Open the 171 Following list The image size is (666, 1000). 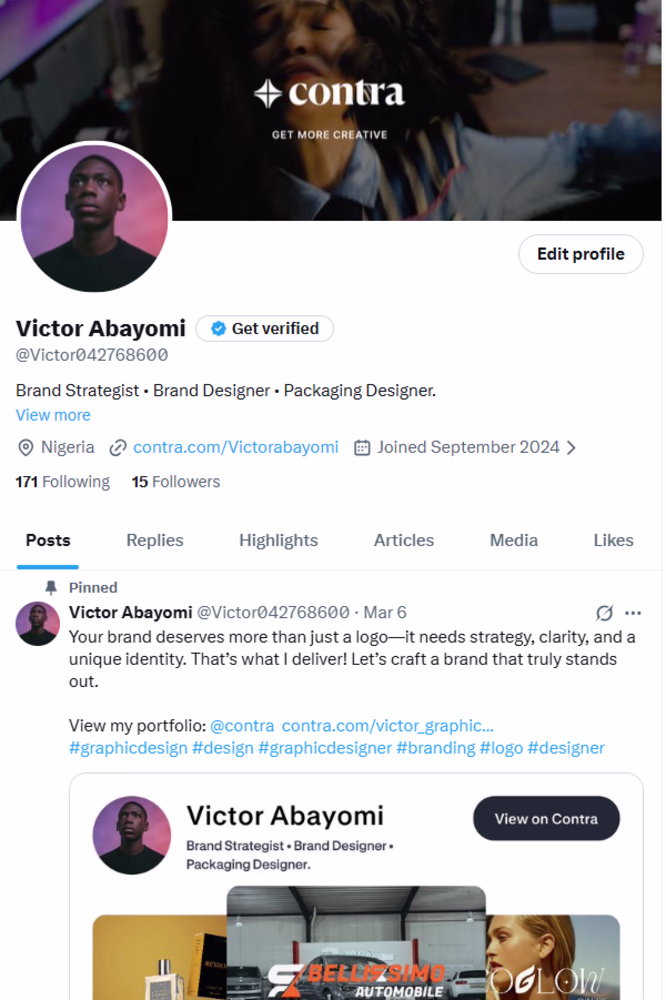click(x=62, y=482)
